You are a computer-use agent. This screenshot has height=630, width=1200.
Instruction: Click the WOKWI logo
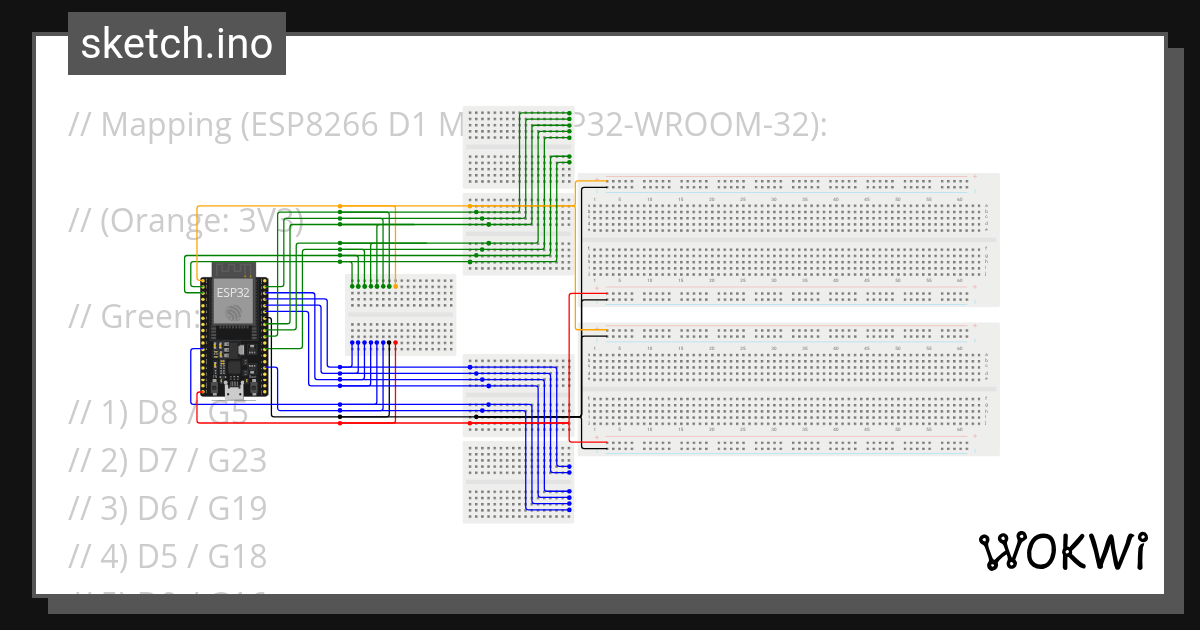(1064, 549)
